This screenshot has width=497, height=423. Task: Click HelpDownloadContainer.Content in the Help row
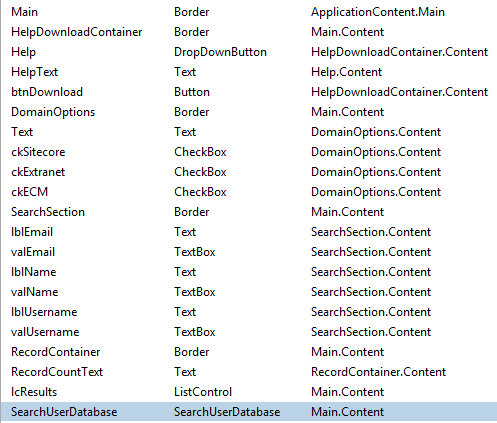point(400,52)
